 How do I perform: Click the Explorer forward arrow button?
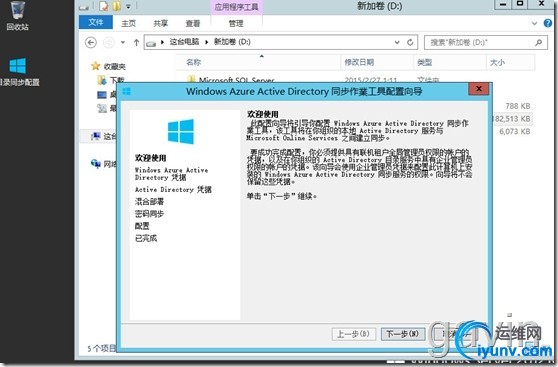click(x=108, y=43)
